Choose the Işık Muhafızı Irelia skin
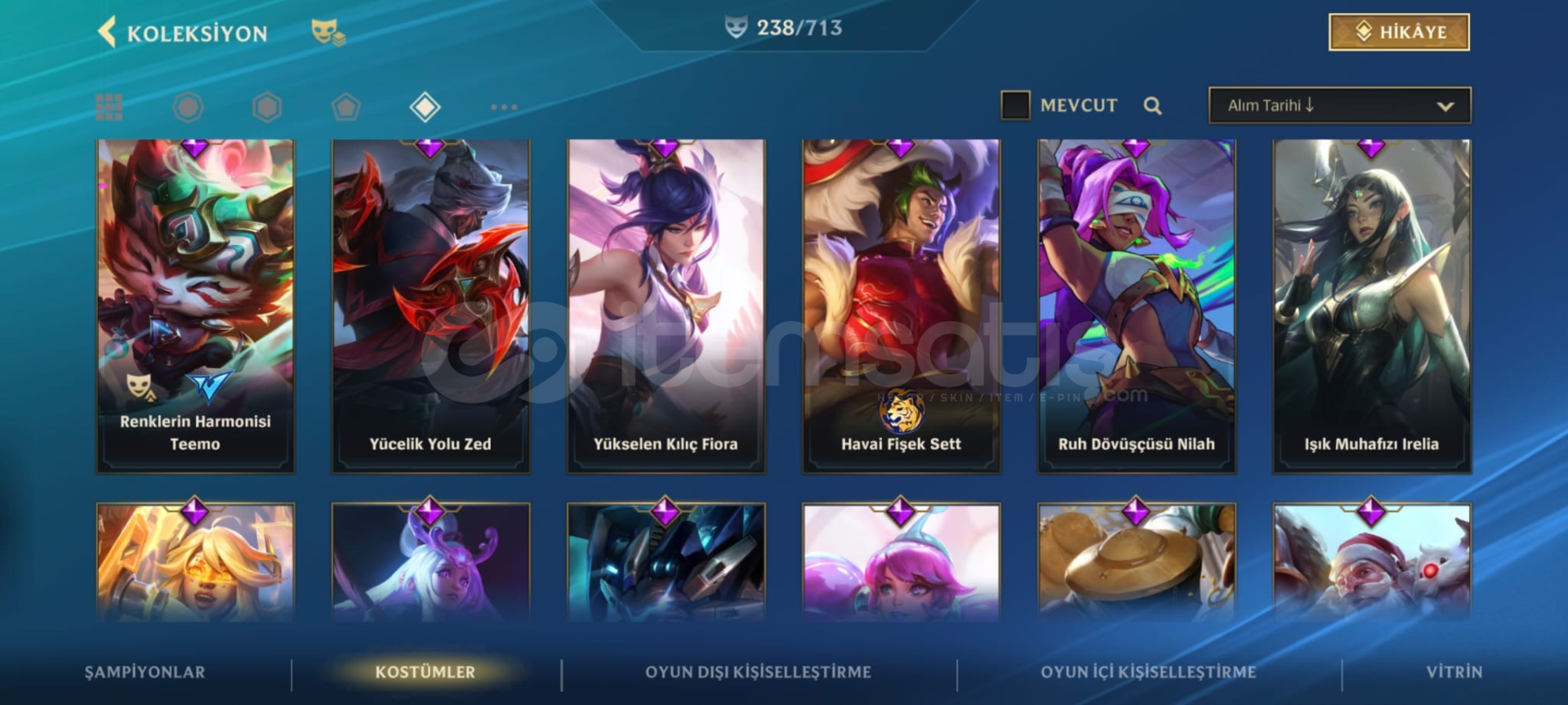 coord(1371,306)
